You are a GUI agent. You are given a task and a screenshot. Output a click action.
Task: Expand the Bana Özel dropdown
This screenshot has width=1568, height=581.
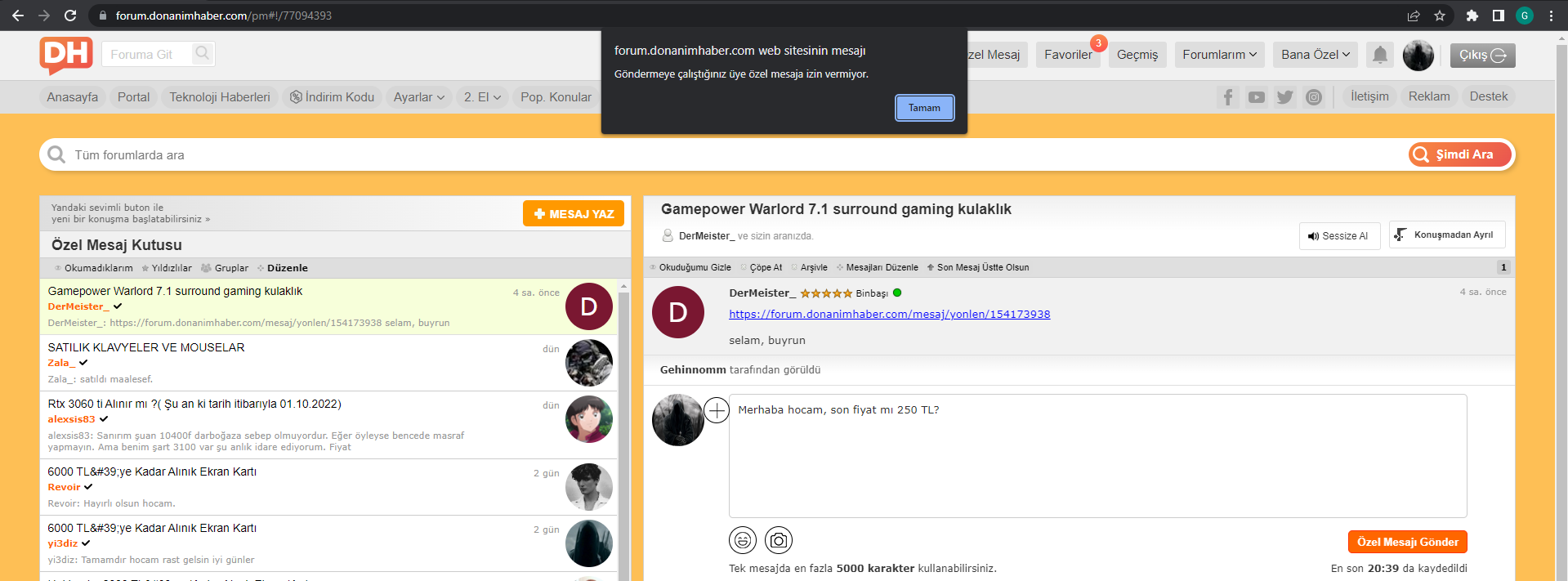[x=1316, y=55]
